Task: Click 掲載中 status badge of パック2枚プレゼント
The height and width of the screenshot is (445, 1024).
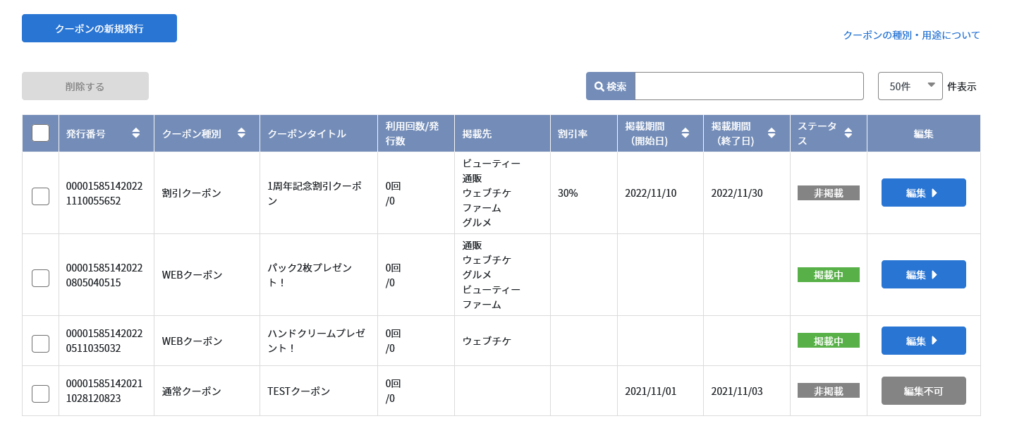Action: click(x=828, y=274)
